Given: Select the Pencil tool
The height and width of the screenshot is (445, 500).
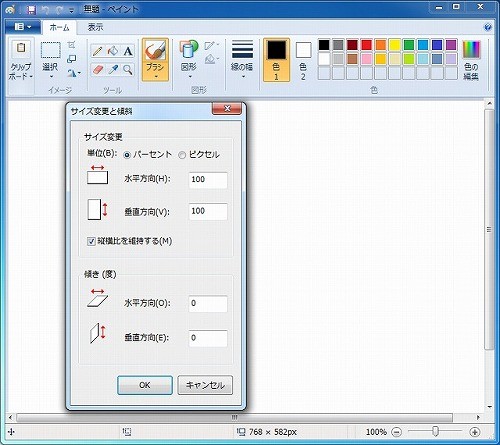Looking at the screenshot, I should 97,51.
